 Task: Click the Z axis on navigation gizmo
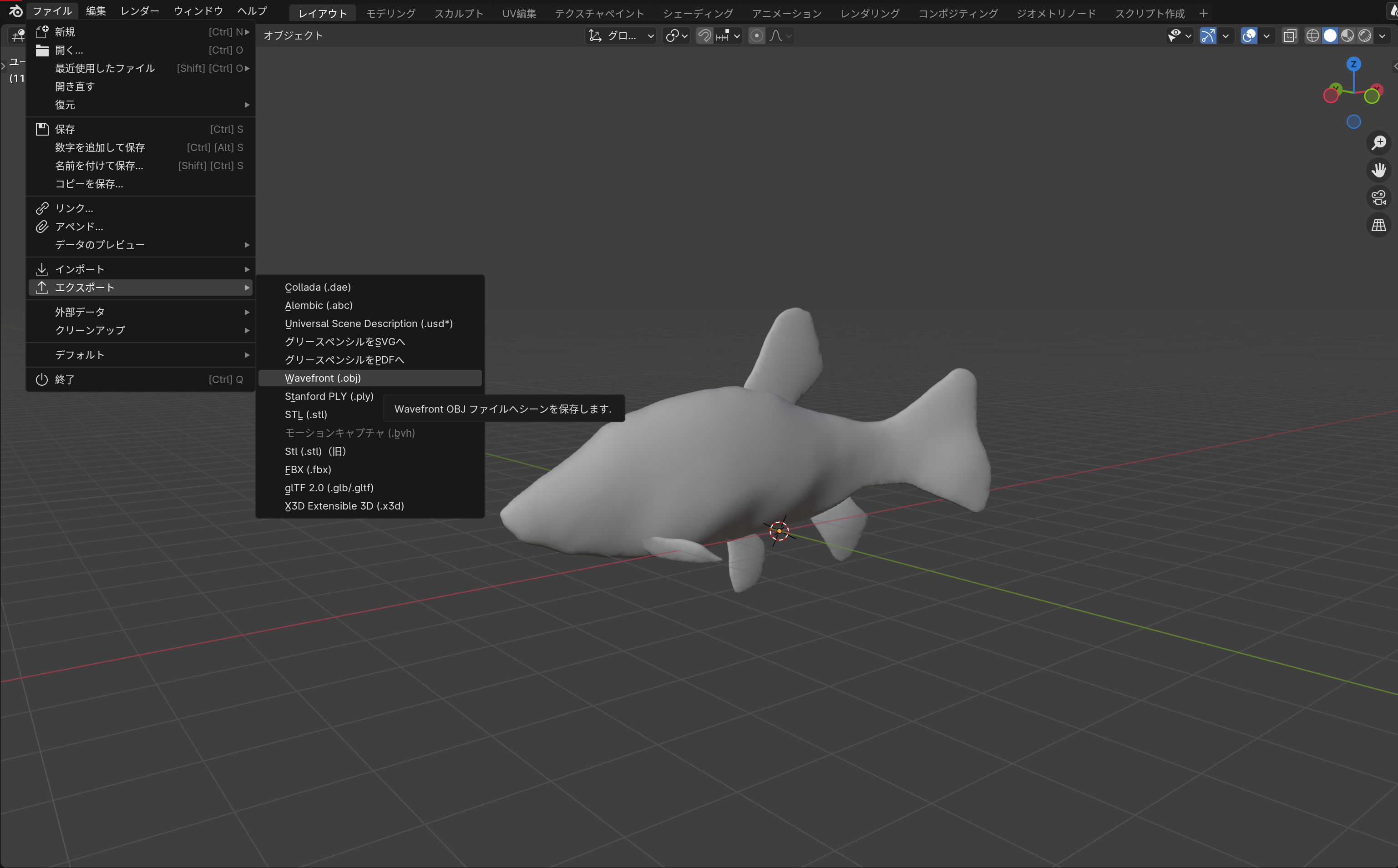1353,64
